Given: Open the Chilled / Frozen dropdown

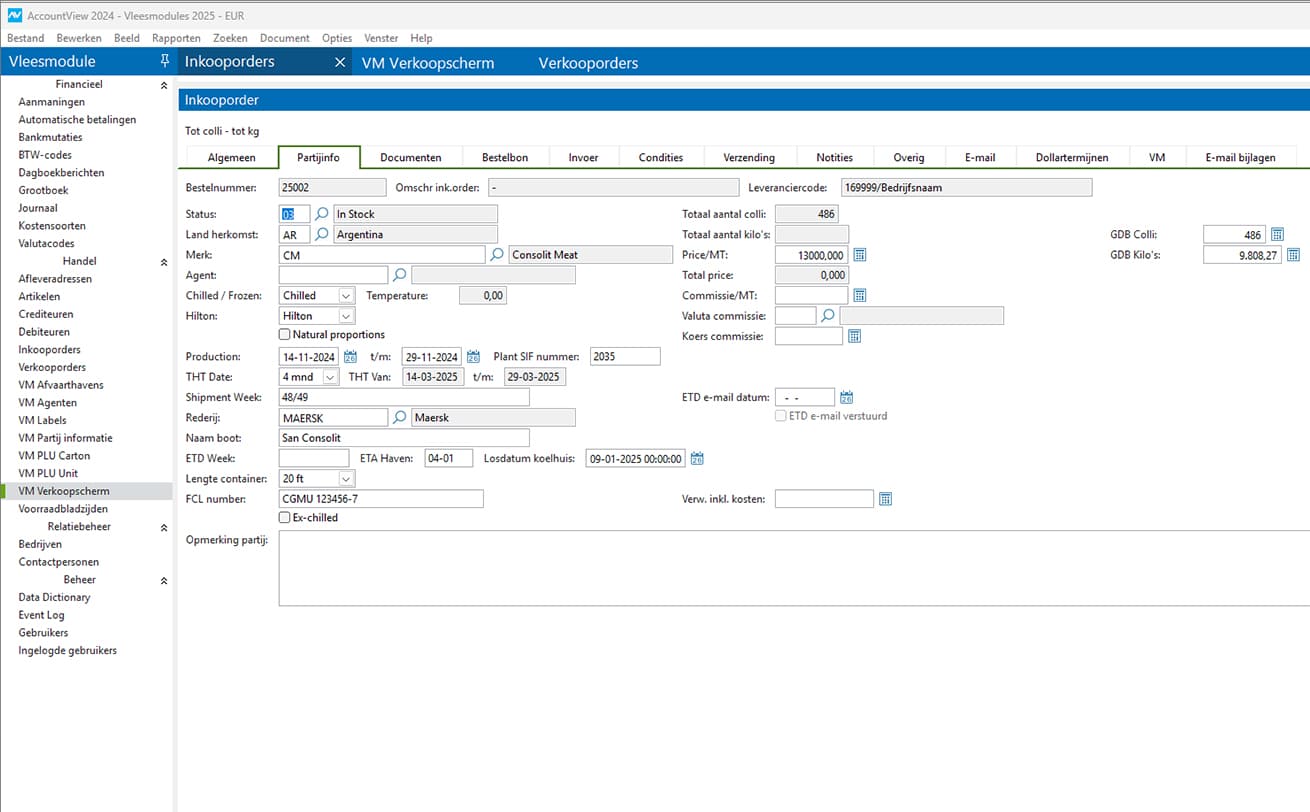Looking at the screenshot, I should (345, 296).
